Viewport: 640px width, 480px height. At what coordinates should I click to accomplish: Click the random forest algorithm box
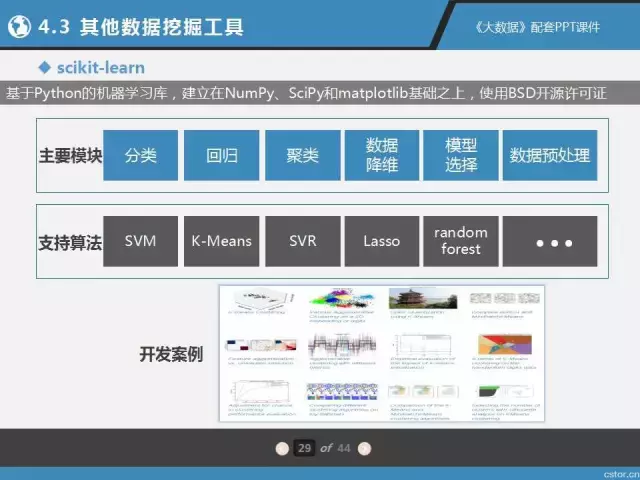pyautogui.click(x=461, y=241)
